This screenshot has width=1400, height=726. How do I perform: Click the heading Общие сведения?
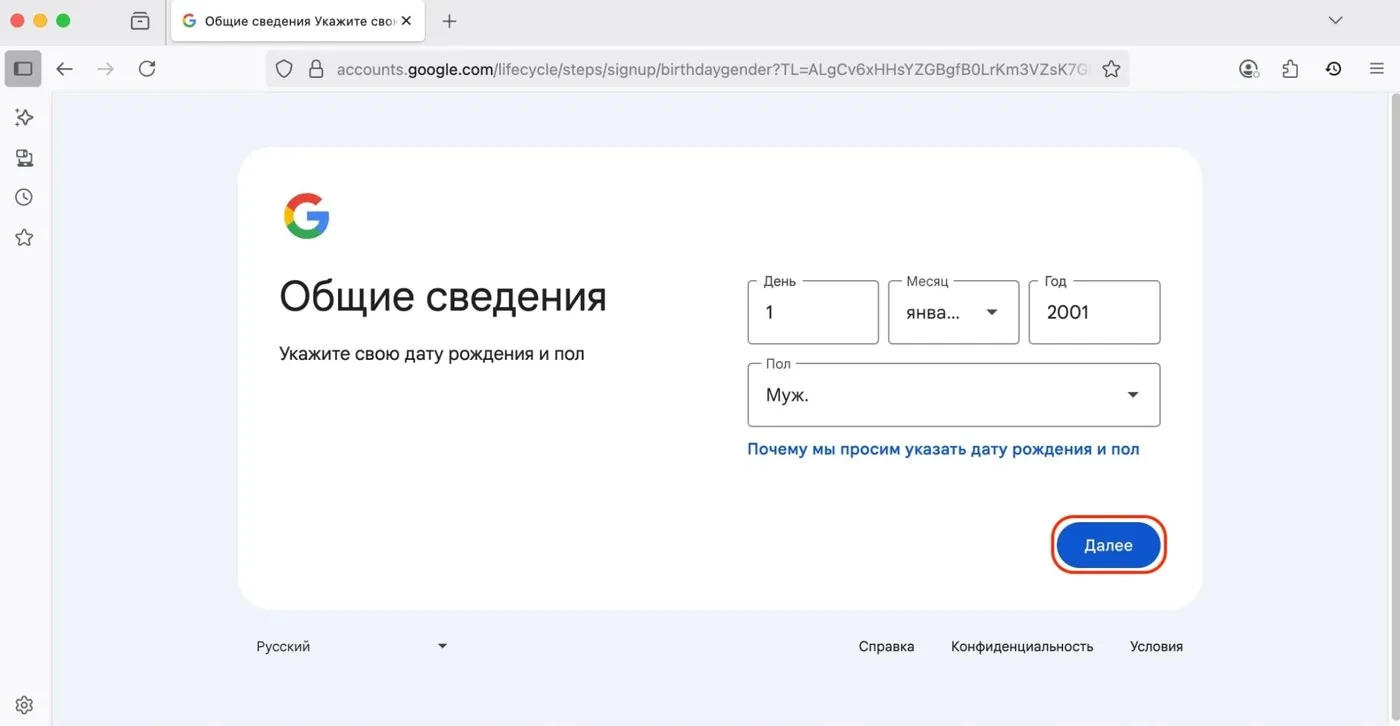[443, 297]
